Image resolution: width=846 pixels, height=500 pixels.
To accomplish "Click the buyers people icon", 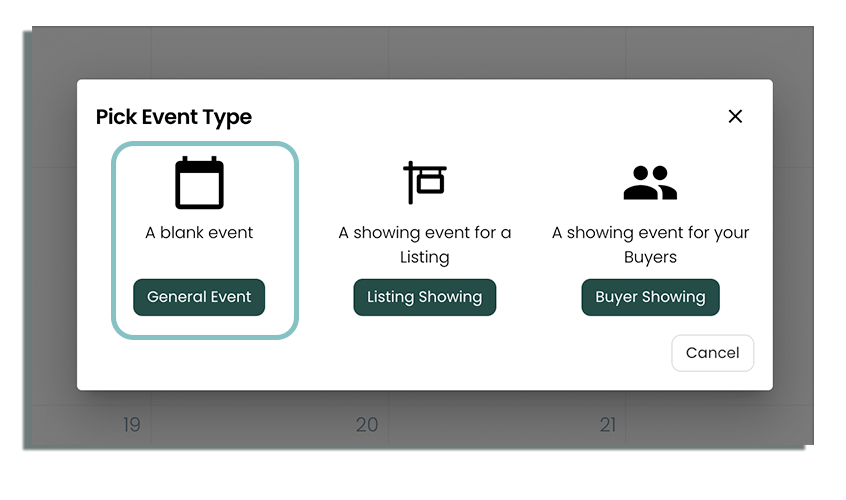I will click(650, 183).
